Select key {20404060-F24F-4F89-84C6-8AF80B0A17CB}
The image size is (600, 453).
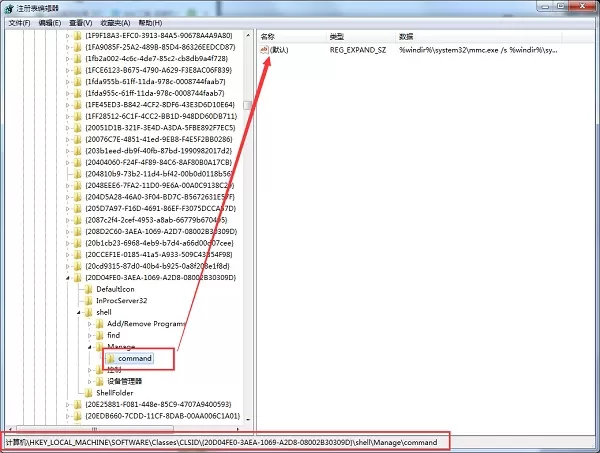click(x=158, y=162)
